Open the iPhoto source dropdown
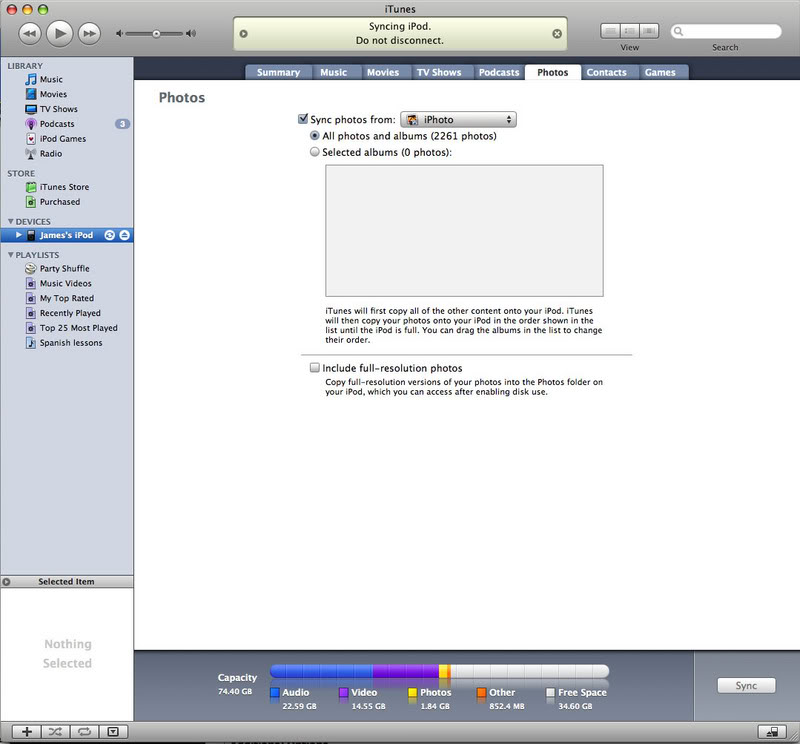Image resolution: width=800 pixels, height=744 pixels. (x=458, y=119)
